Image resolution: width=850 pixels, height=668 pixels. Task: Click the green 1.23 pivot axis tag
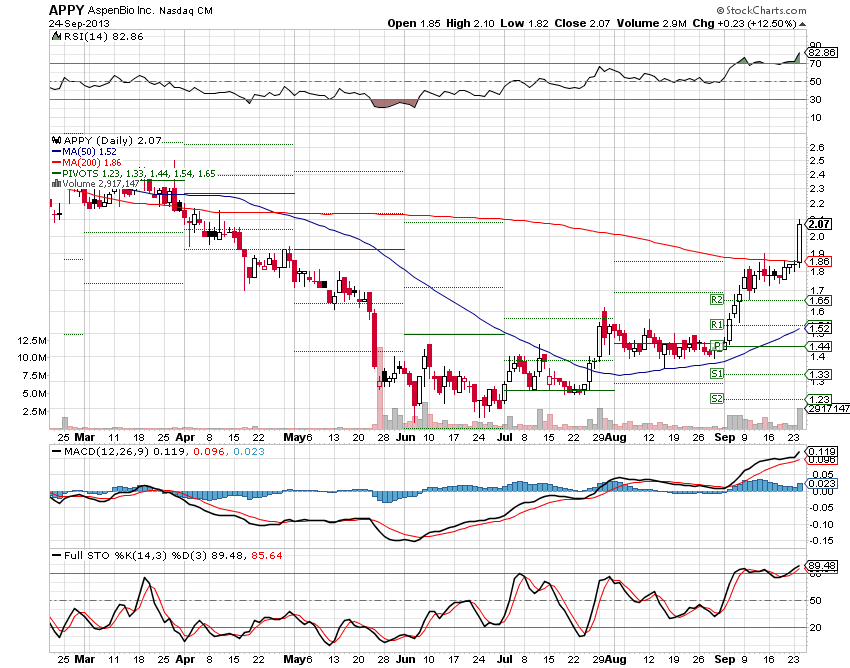[819, 399]
